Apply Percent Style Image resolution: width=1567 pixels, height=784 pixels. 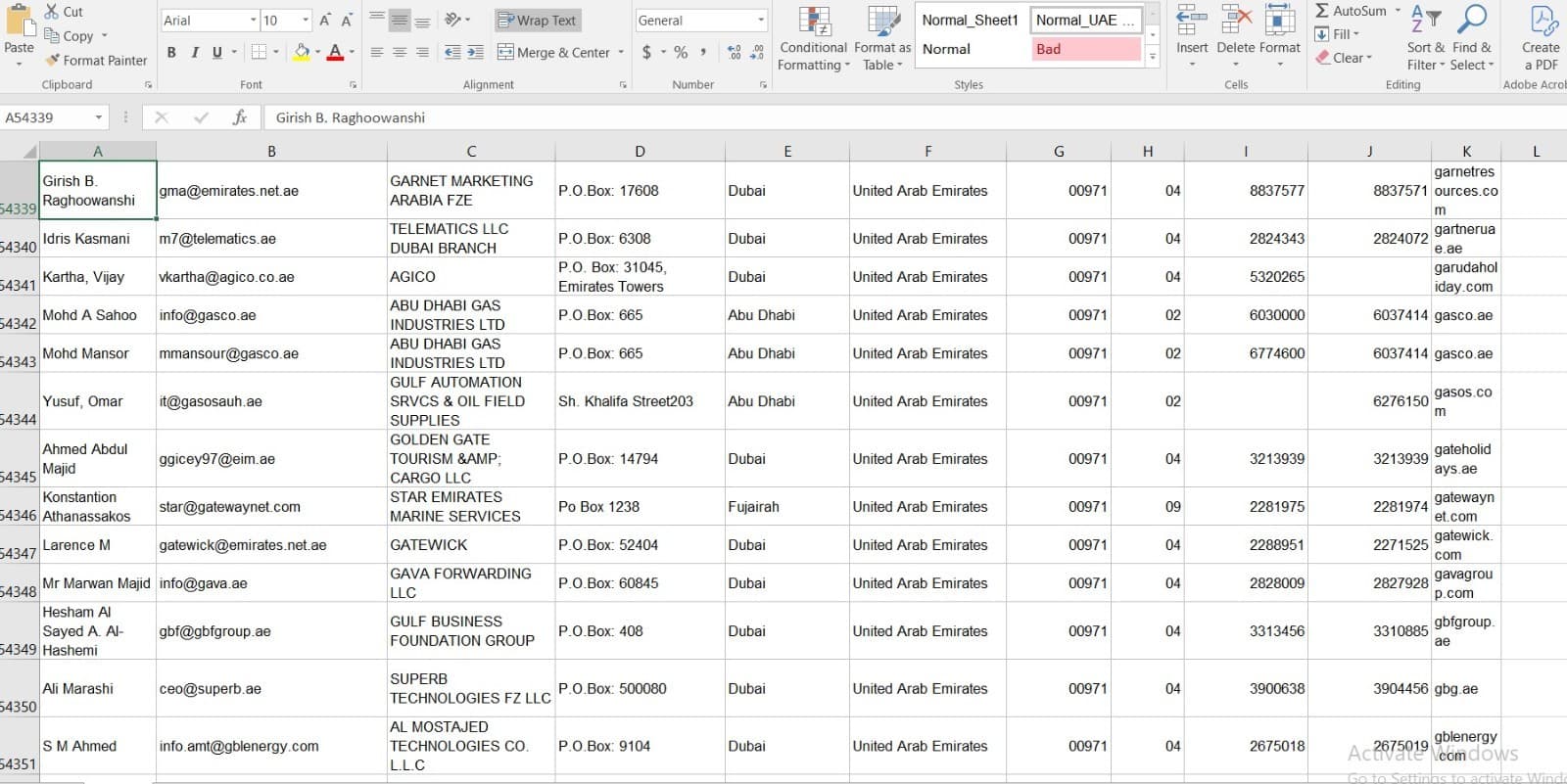pos(681,53)
